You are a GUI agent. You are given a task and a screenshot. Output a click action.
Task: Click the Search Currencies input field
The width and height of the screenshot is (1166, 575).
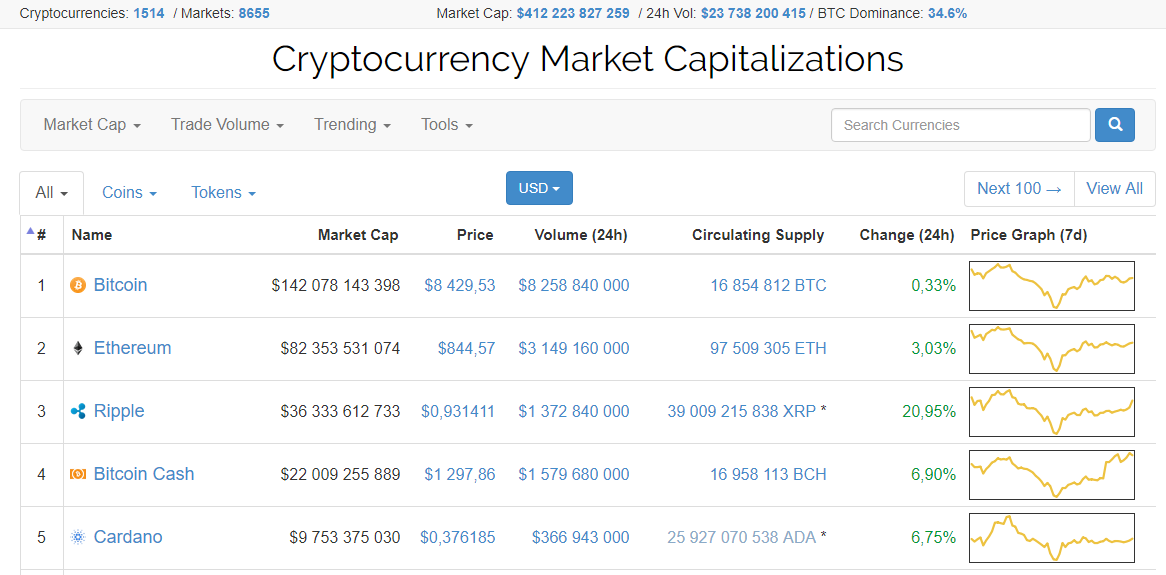pyautogui.click(x=960, y=125)
